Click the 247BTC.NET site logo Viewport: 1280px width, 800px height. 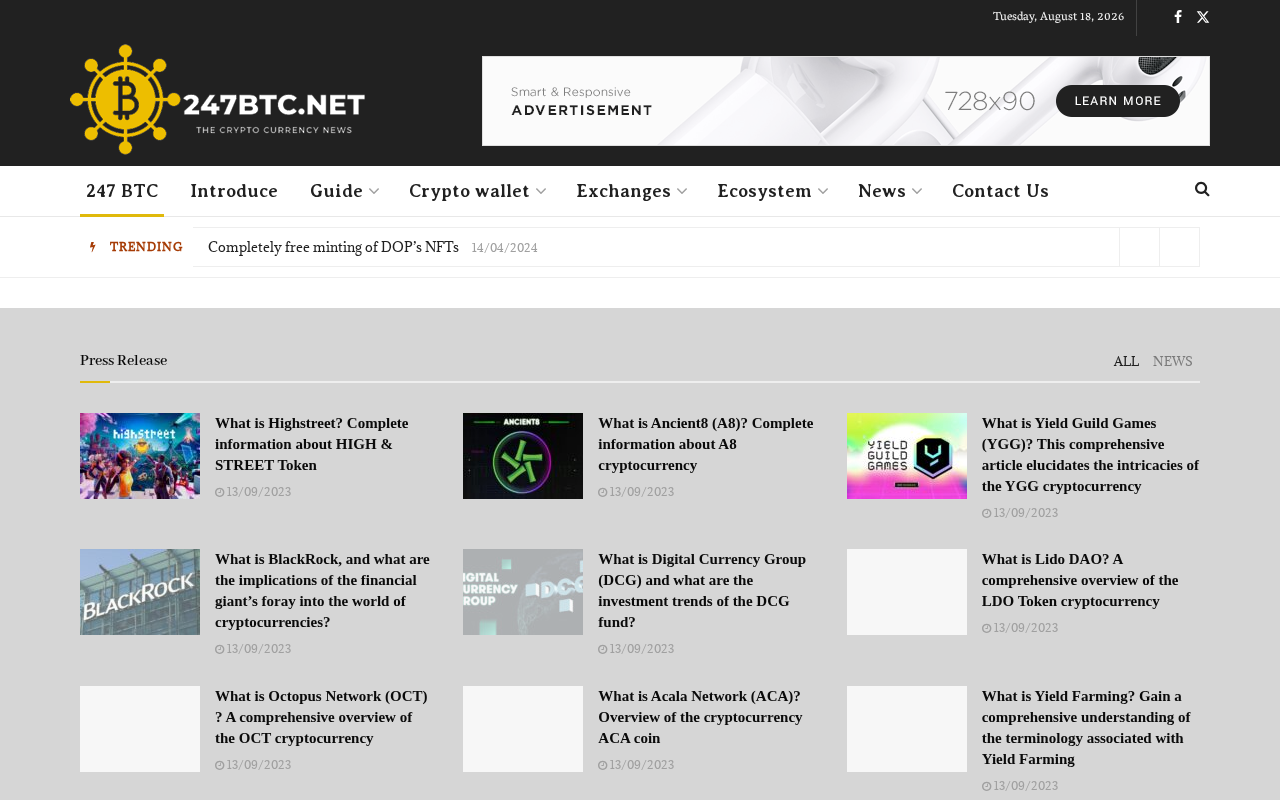[x=217, y=99]
